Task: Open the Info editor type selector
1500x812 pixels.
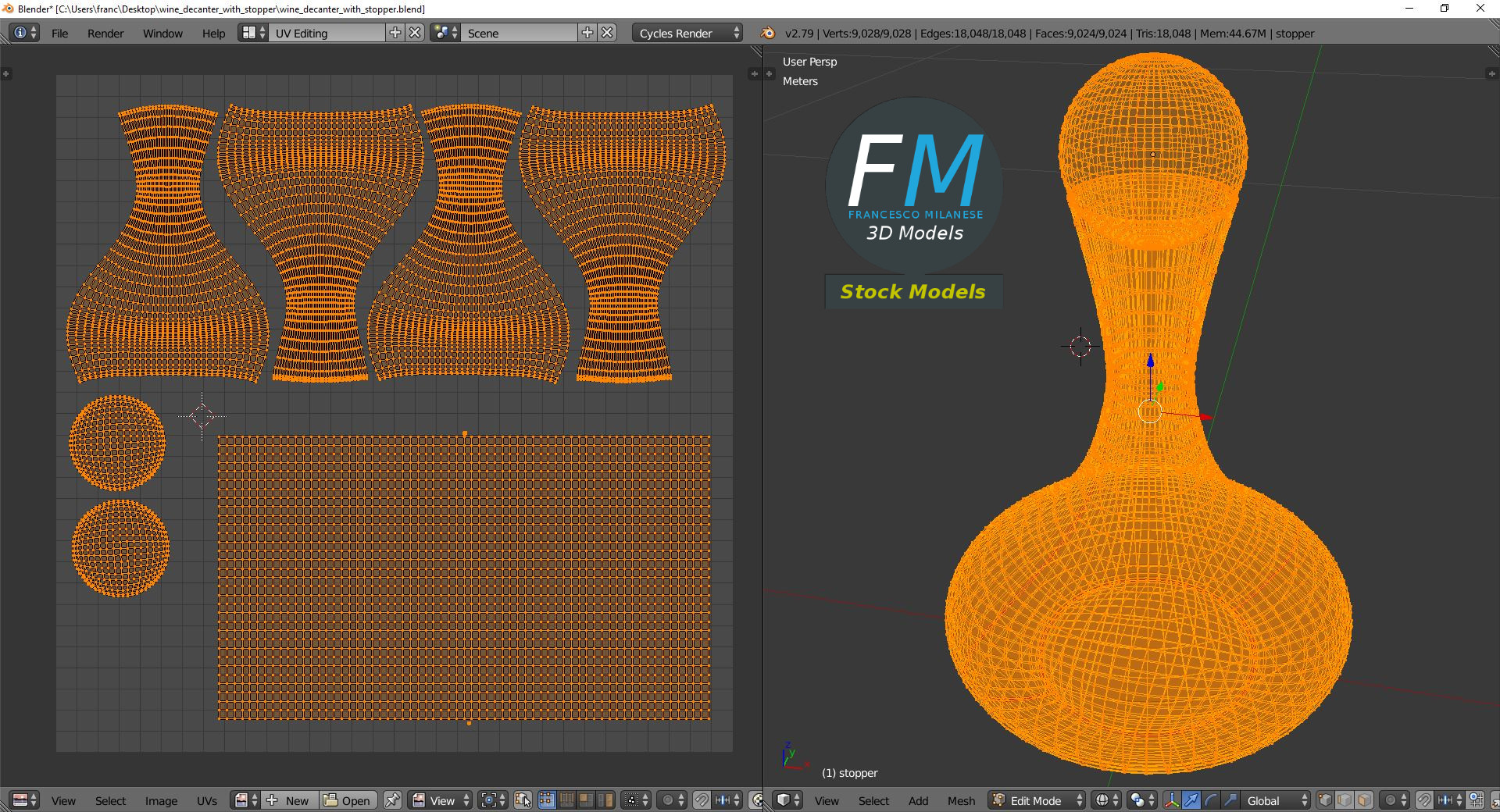Action: [24, 33]
